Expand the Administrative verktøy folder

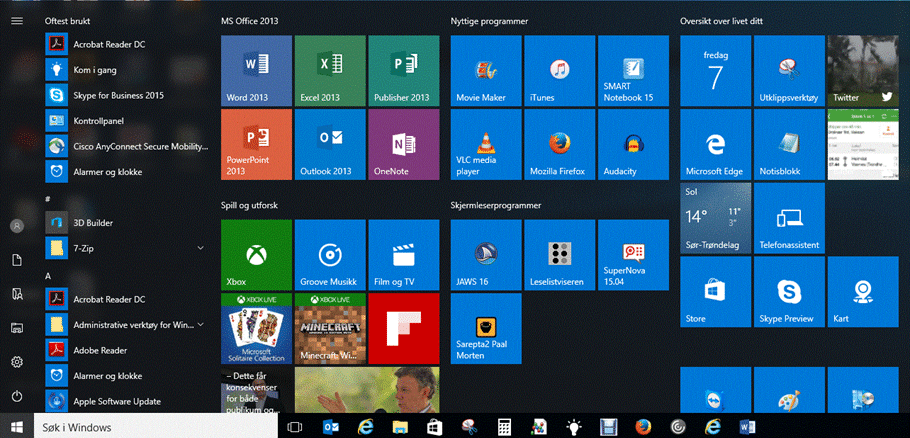[x=200, y=325]
